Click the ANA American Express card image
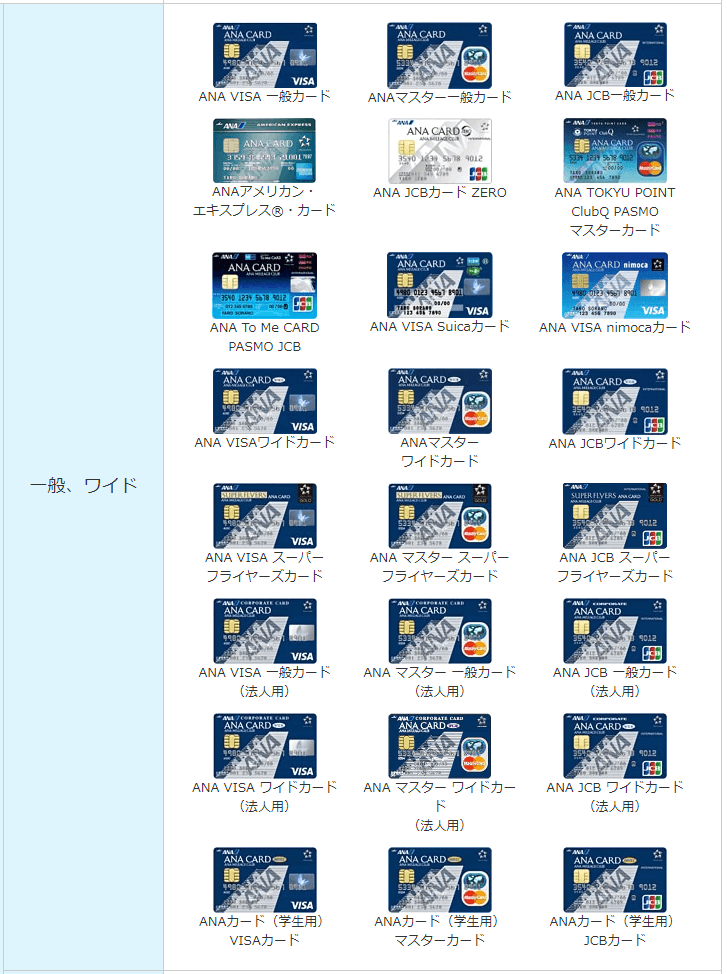Image resolution: width=727 pixels, height=974 pixels. pyautogui.click(x=264, y=151)
